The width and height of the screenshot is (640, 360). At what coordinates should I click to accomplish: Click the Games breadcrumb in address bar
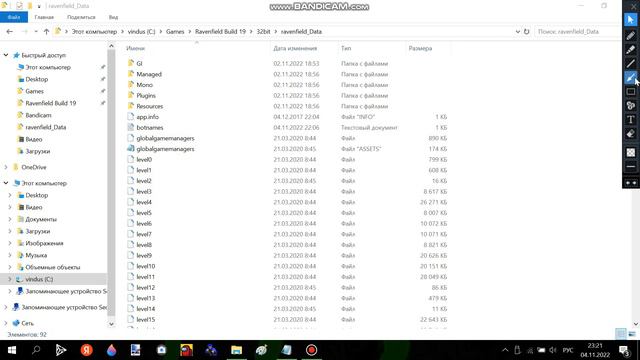point(175,31)
